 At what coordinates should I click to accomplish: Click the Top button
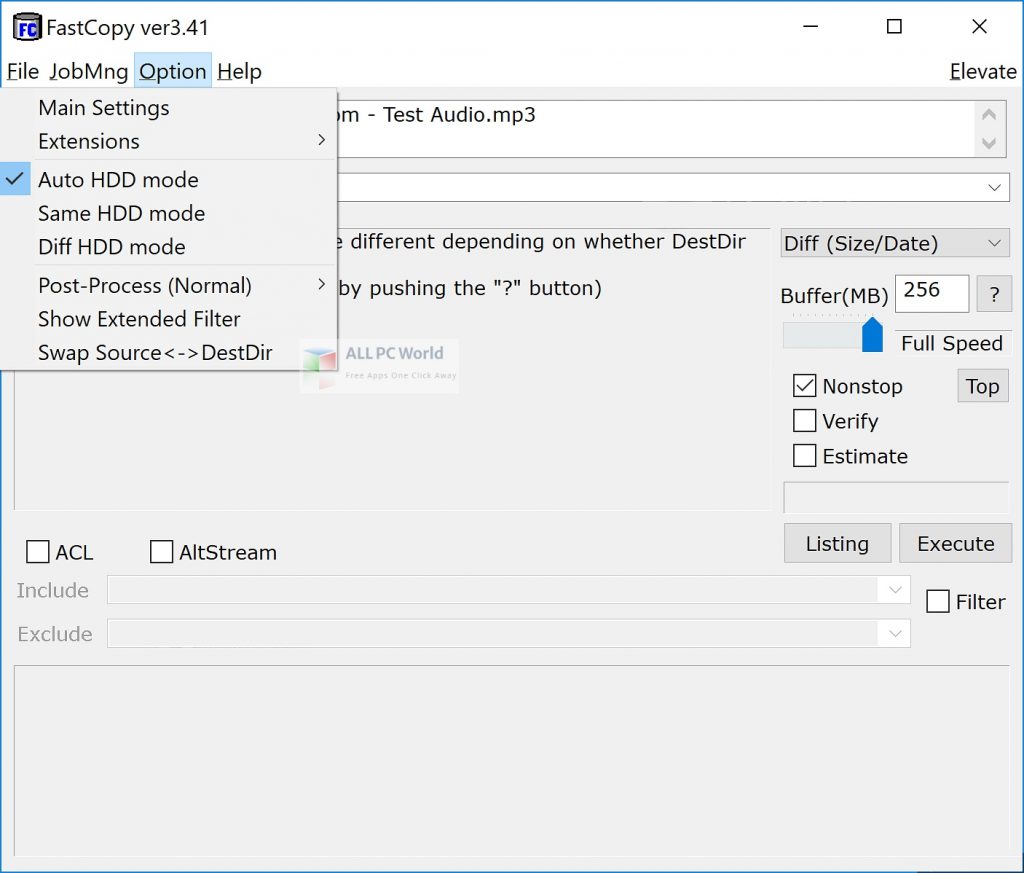click(983, 386)
